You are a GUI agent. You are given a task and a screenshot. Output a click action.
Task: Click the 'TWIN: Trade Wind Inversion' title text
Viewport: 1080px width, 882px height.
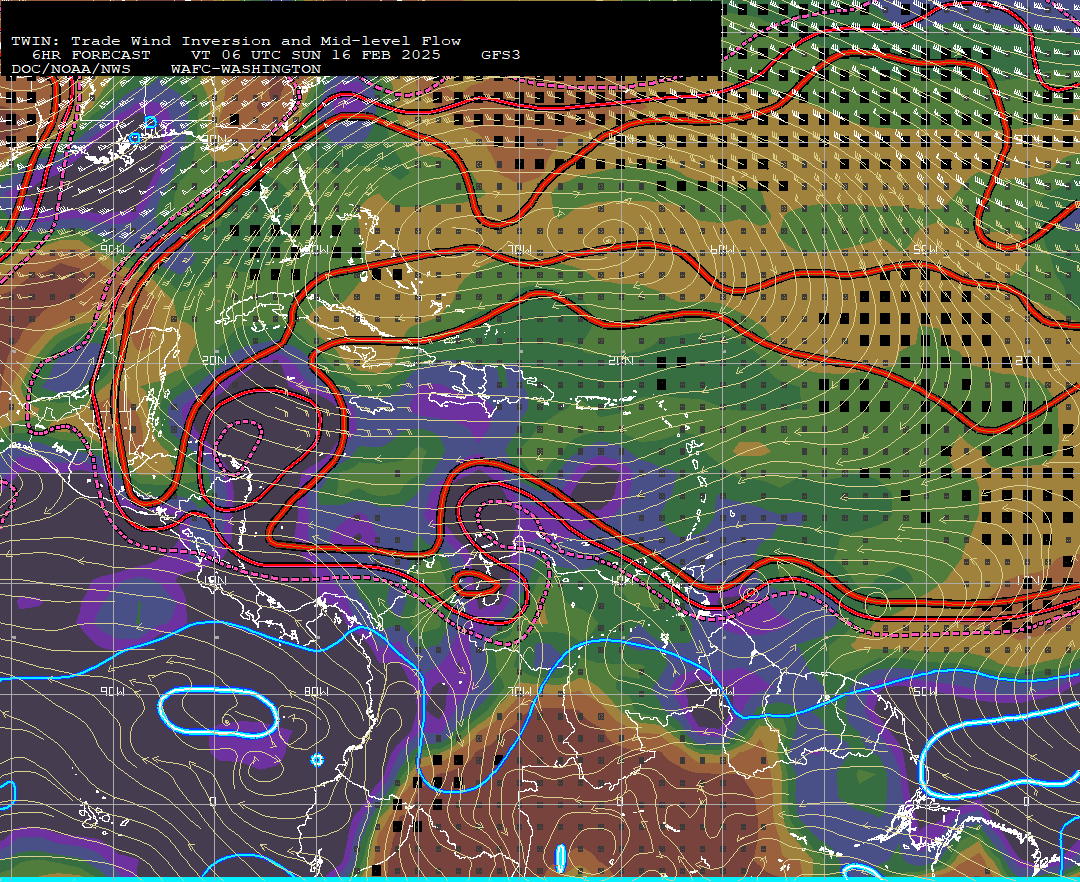click(x=141, y=41)
